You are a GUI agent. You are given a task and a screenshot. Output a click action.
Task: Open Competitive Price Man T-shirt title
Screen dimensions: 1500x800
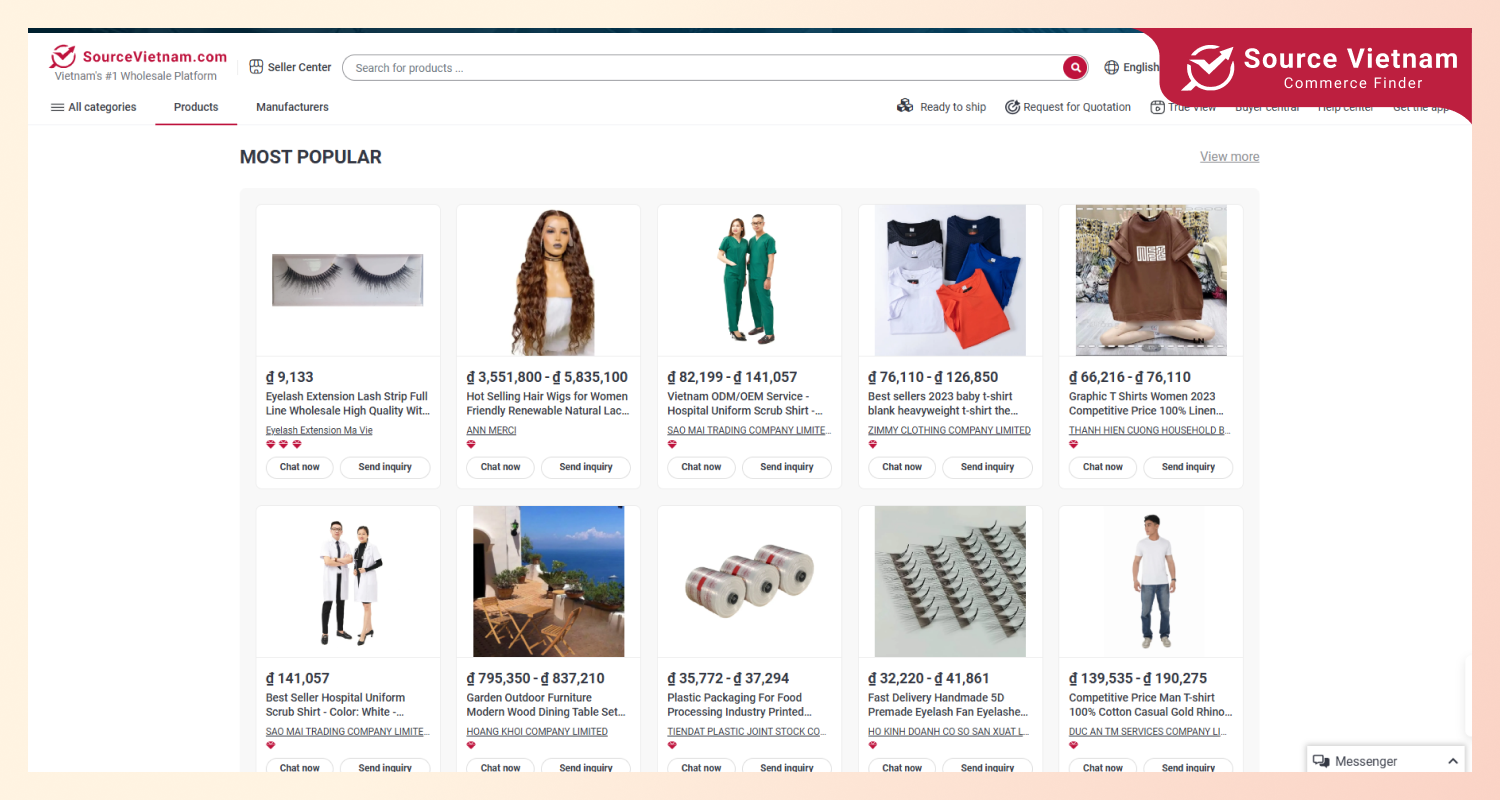click(1151, 705)
